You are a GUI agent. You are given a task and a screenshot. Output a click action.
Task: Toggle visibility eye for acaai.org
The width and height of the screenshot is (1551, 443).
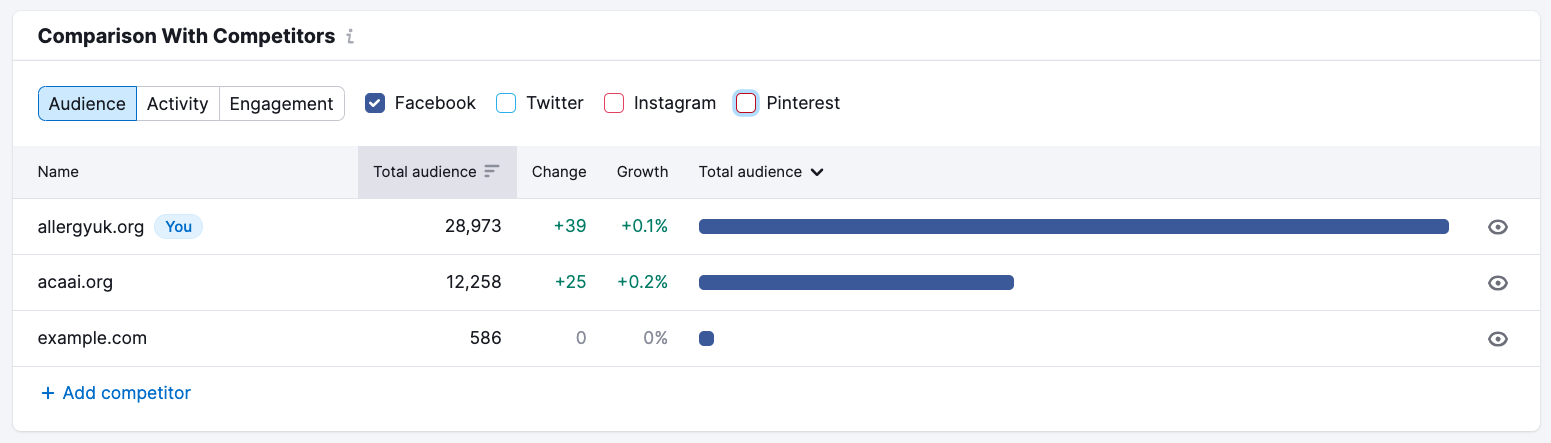pos(1497,283)
